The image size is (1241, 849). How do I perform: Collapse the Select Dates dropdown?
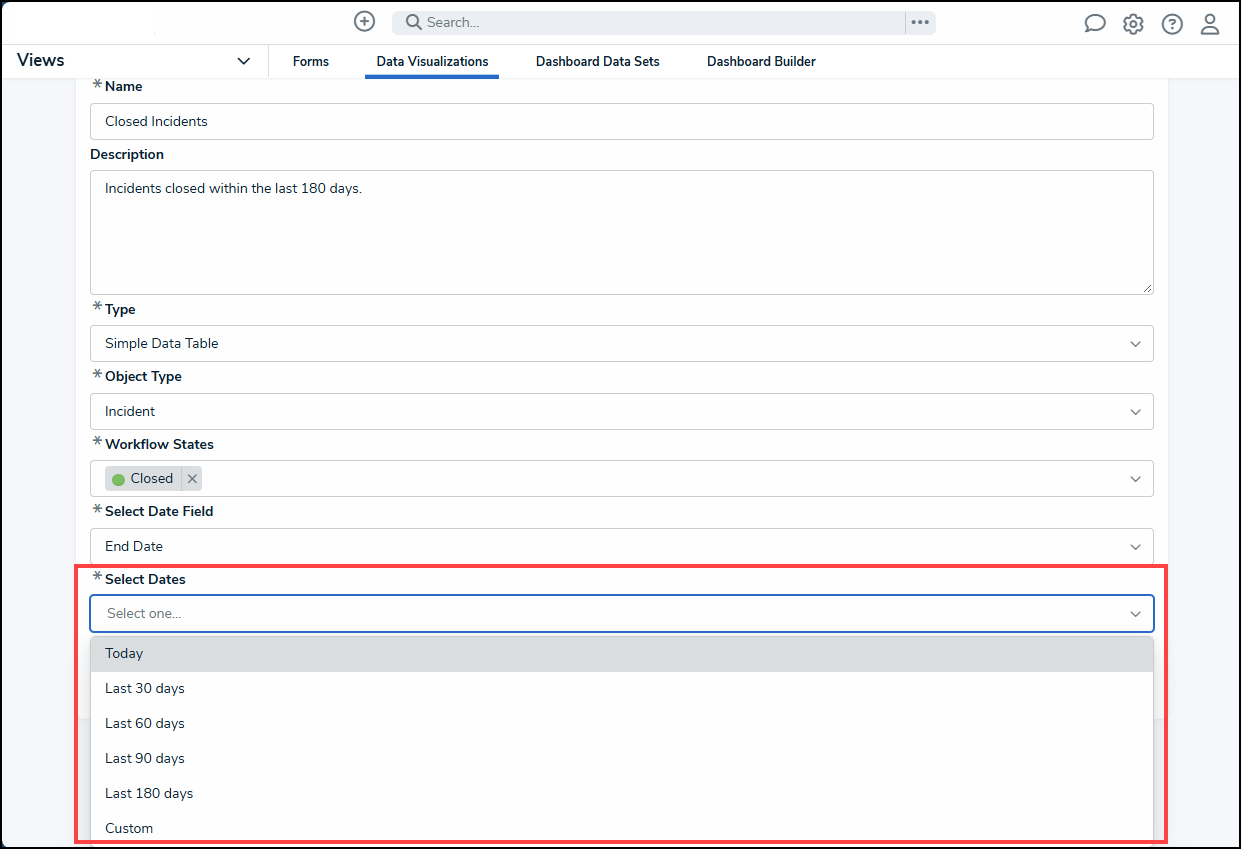coord(1135,614)
